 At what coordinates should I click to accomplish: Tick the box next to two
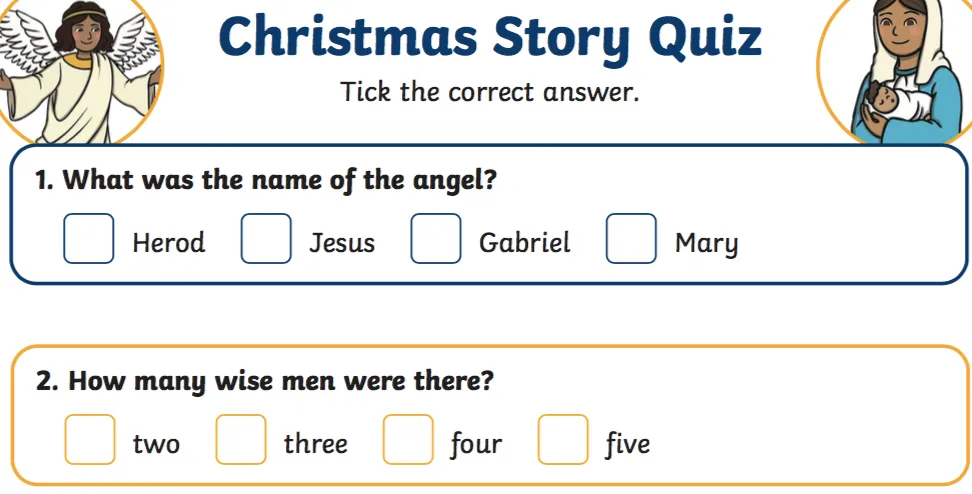[90, 440]
